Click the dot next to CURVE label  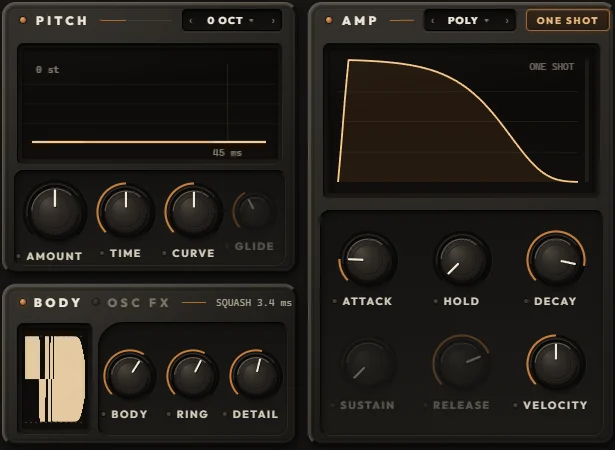[164, 253]
